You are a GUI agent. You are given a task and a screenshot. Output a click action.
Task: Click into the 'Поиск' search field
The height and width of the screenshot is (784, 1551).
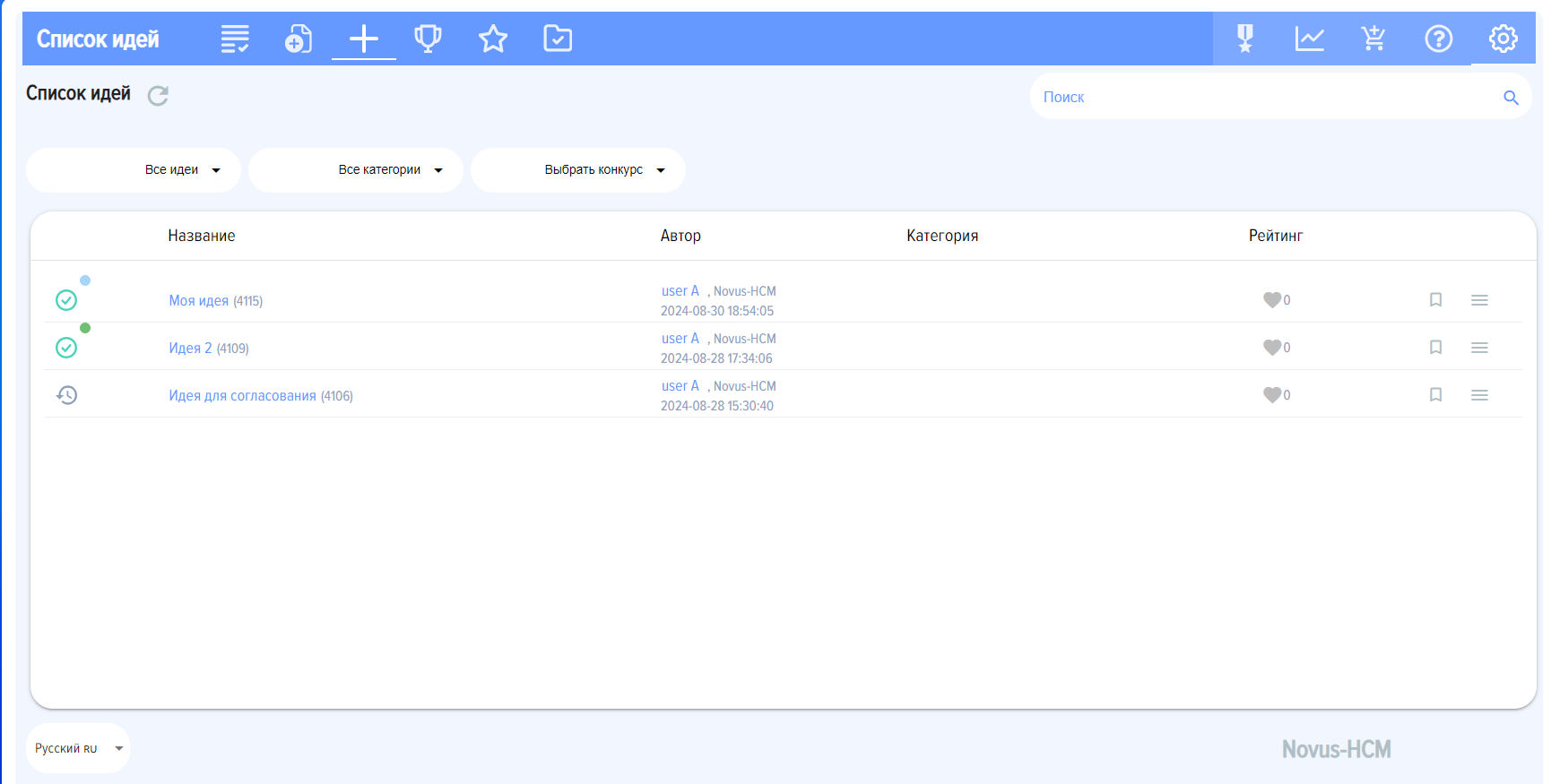(x=1264, y=97)
